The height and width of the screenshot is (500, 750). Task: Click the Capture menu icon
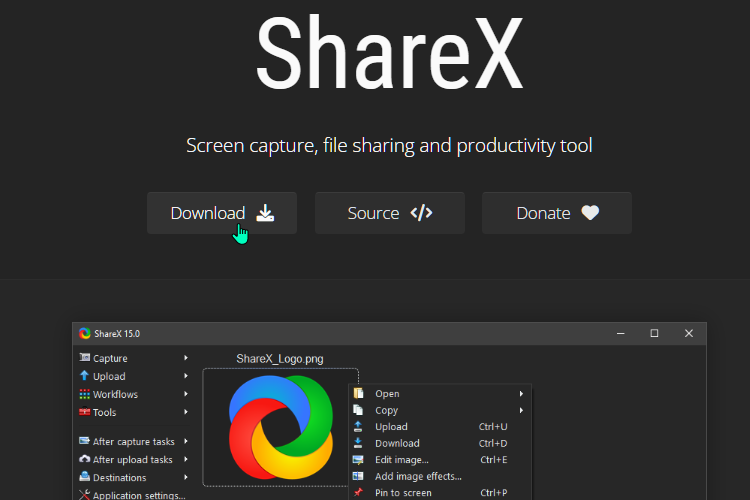(x=85, y=357)
